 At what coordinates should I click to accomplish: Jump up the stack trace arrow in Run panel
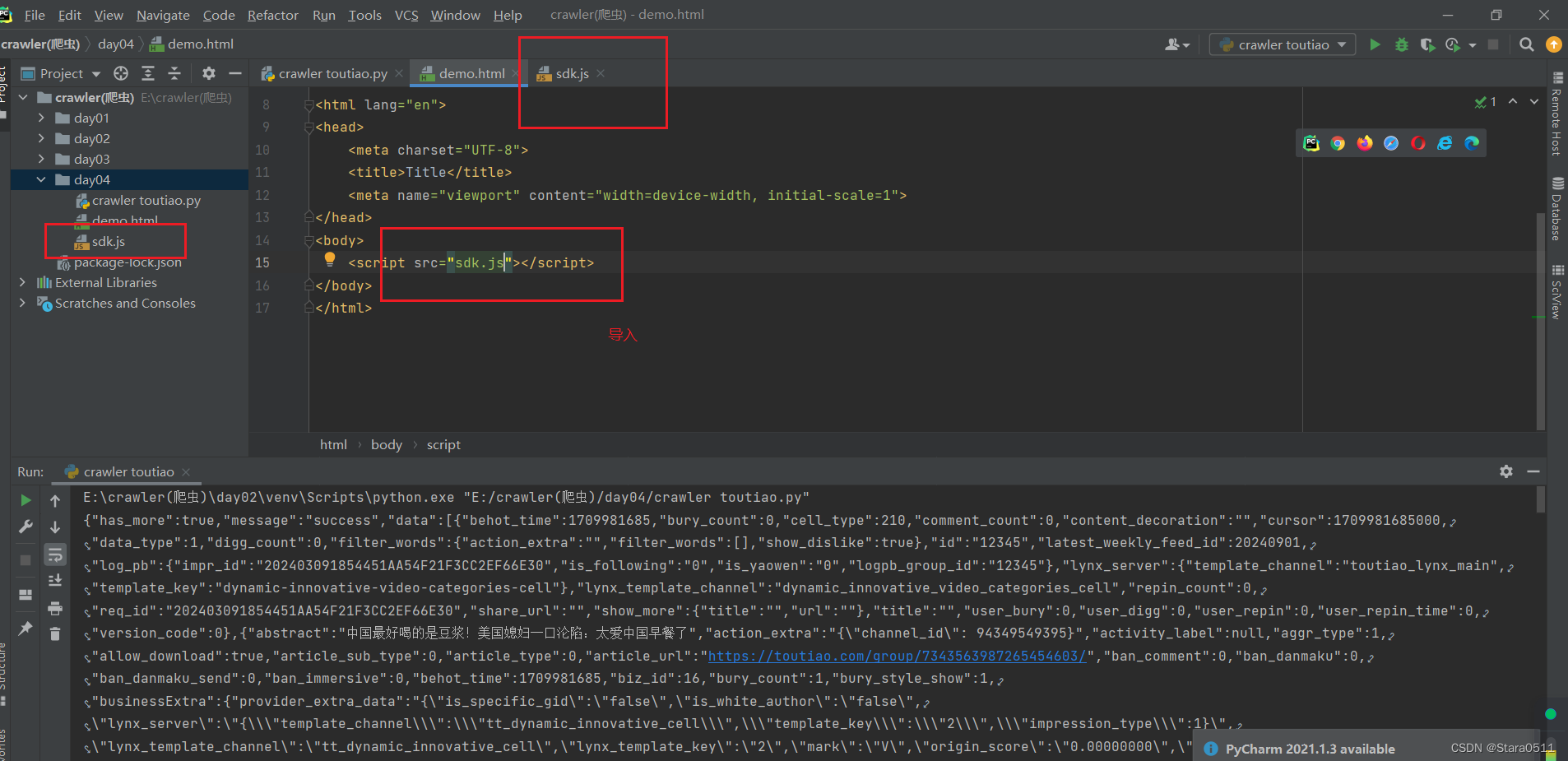click(x=55, y=500)
